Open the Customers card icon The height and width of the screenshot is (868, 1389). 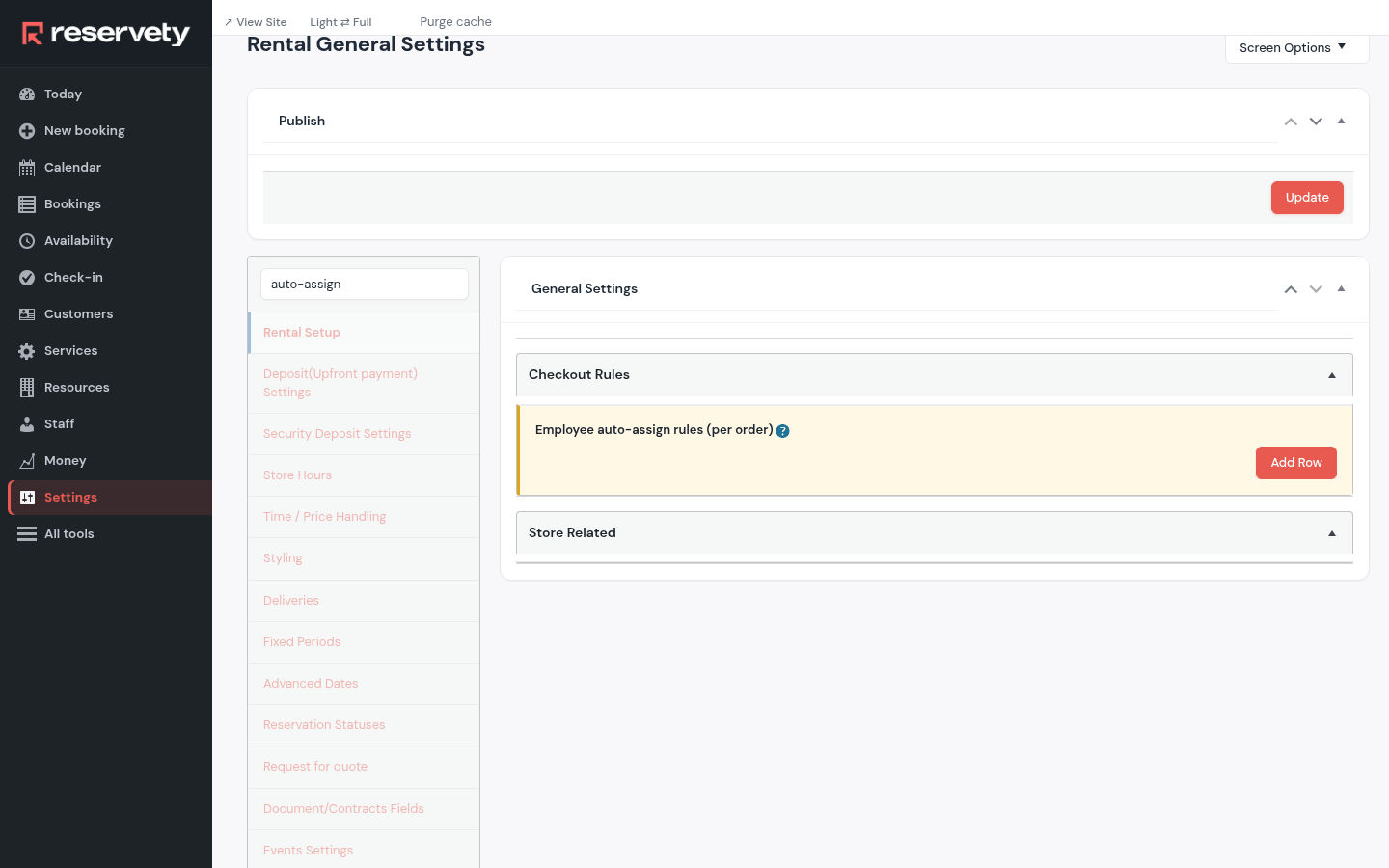coord(27,314)
